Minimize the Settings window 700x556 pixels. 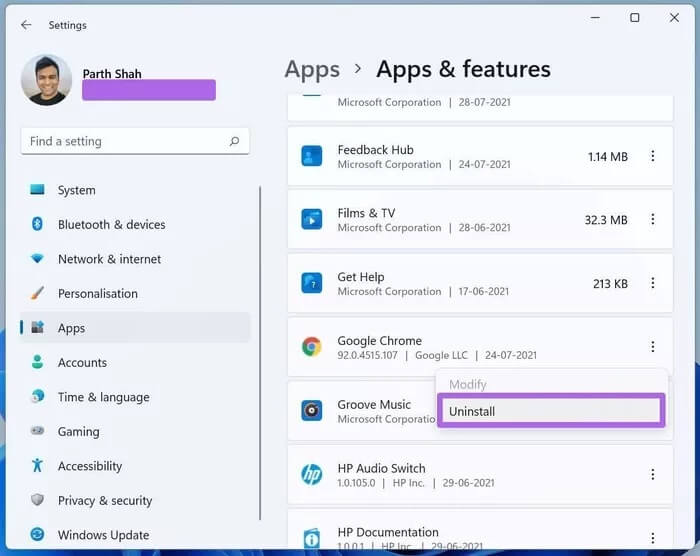click(x=595, y=18)
